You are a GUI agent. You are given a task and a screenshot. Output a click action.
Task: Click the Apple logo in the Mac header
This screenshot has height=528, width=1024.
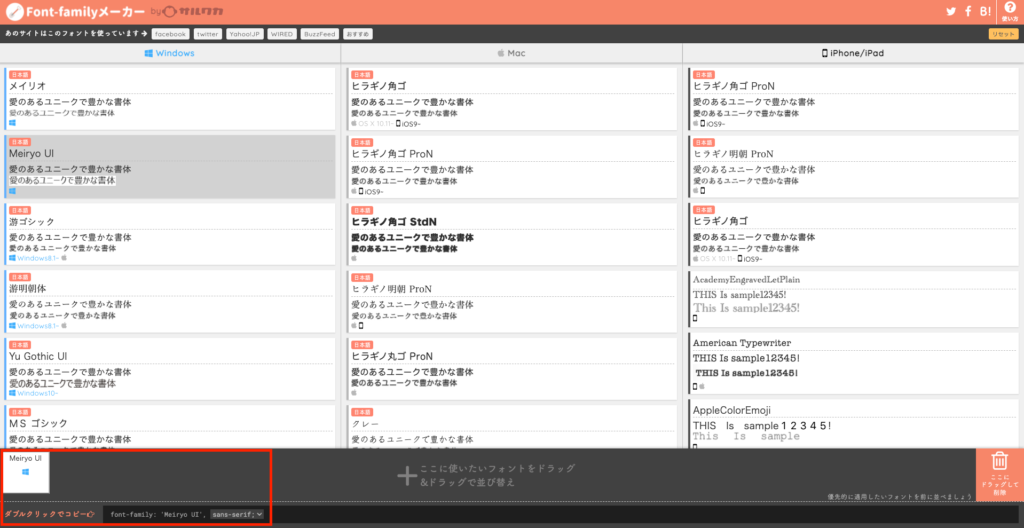tap(501, 53)
